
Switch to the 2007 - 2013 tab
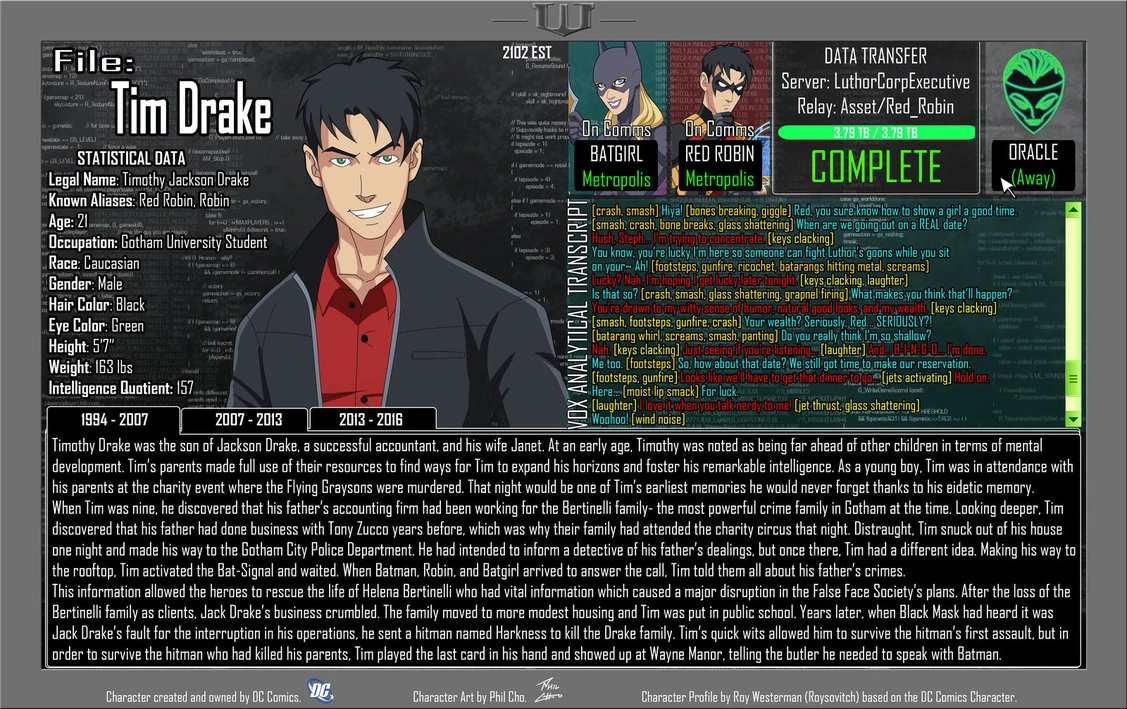pos(245,419)
